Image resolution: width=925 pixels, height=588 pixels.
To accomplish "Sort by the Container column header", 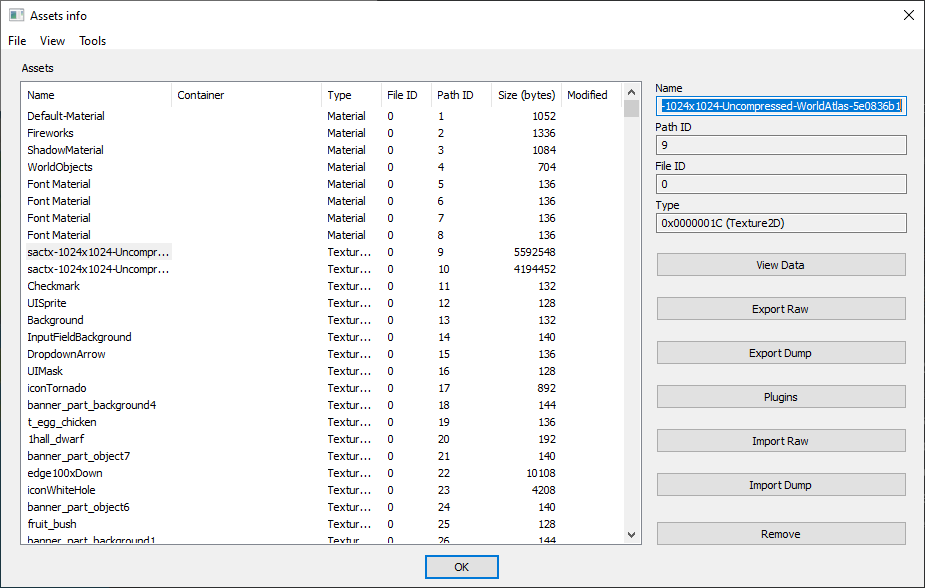I will (x=247, y=95).
